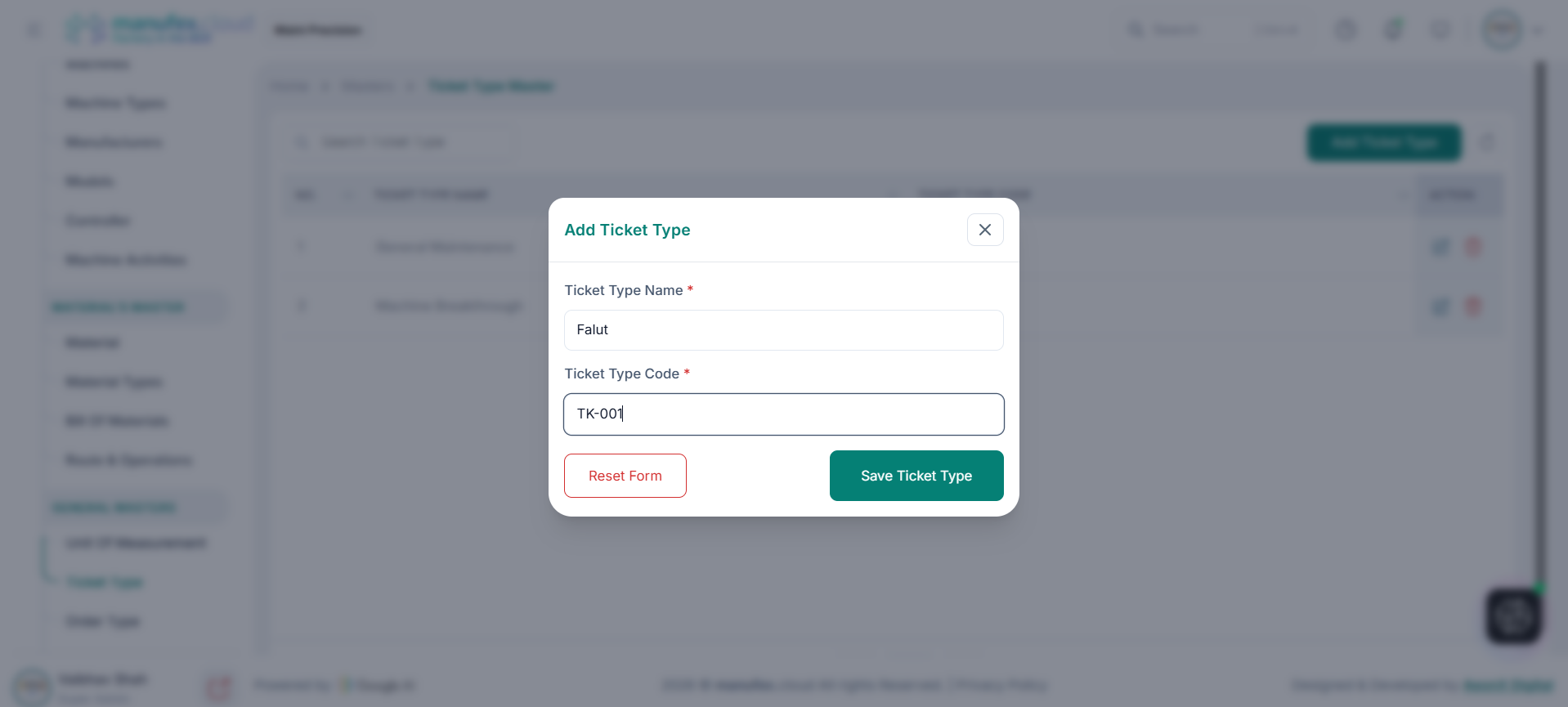This screenshot has height=707, width=1568.
Task: Edit the General Maintenance ticket type
Action: (x=1440, y=246)
